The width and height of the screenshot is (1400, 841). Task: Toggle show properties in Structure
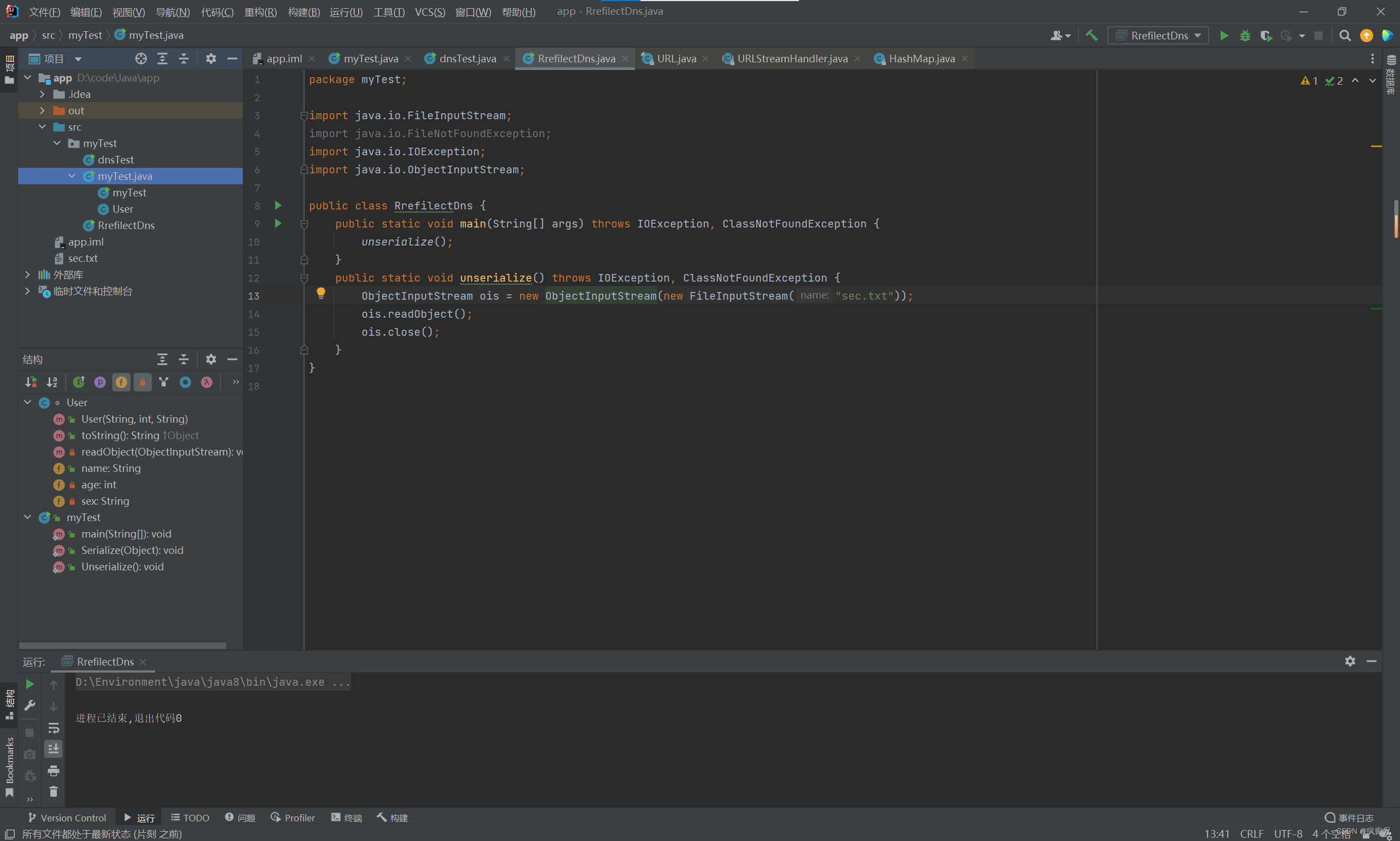(100, 382)
